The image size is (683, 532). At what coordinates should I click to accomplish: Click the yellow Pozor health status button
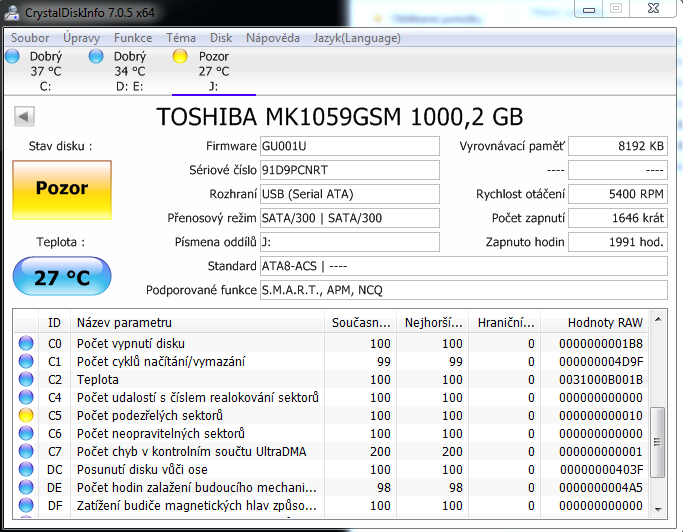pyautogui.click(x=62, y=190)
